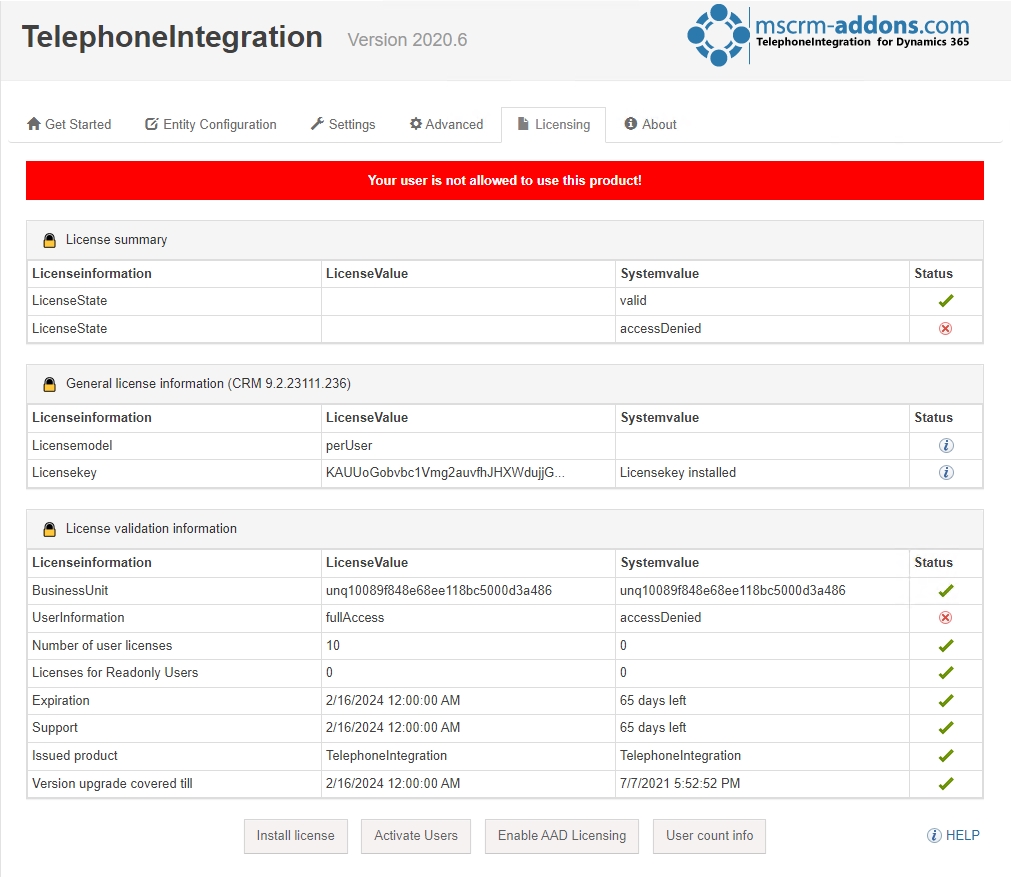Click the checkmark for Version upgrade covered till

(946, 783)
